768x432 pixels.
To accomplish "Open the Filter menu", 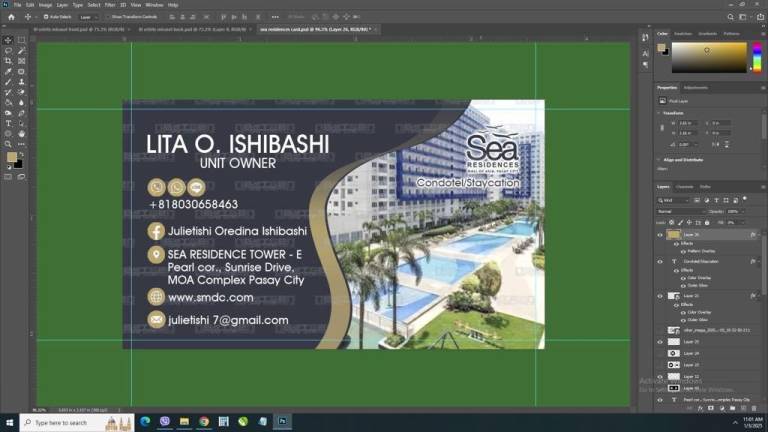I will [x=110, y=5].
